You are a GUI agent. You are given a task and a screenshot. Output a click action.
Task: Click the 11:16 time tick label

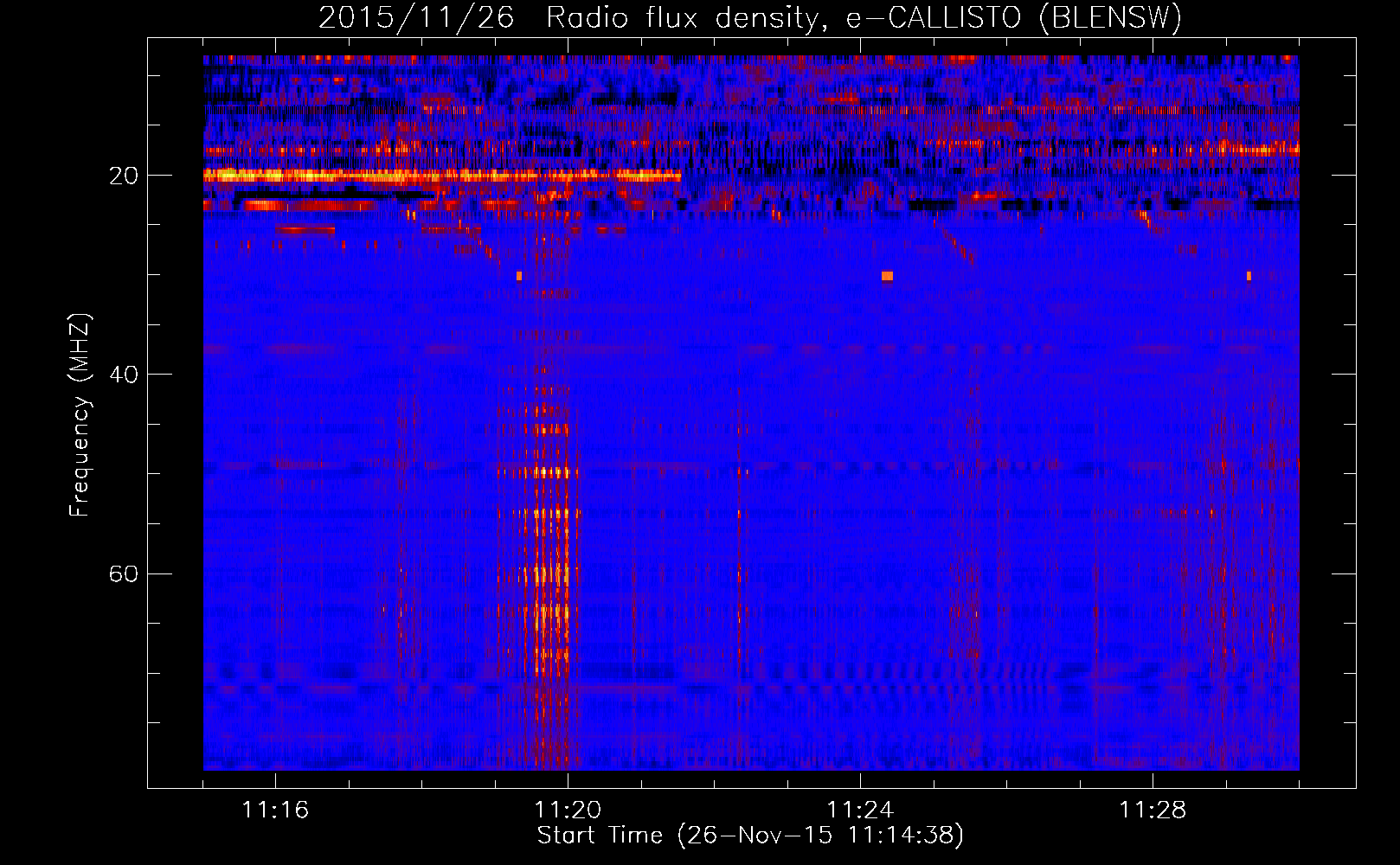tap(275, 811)
